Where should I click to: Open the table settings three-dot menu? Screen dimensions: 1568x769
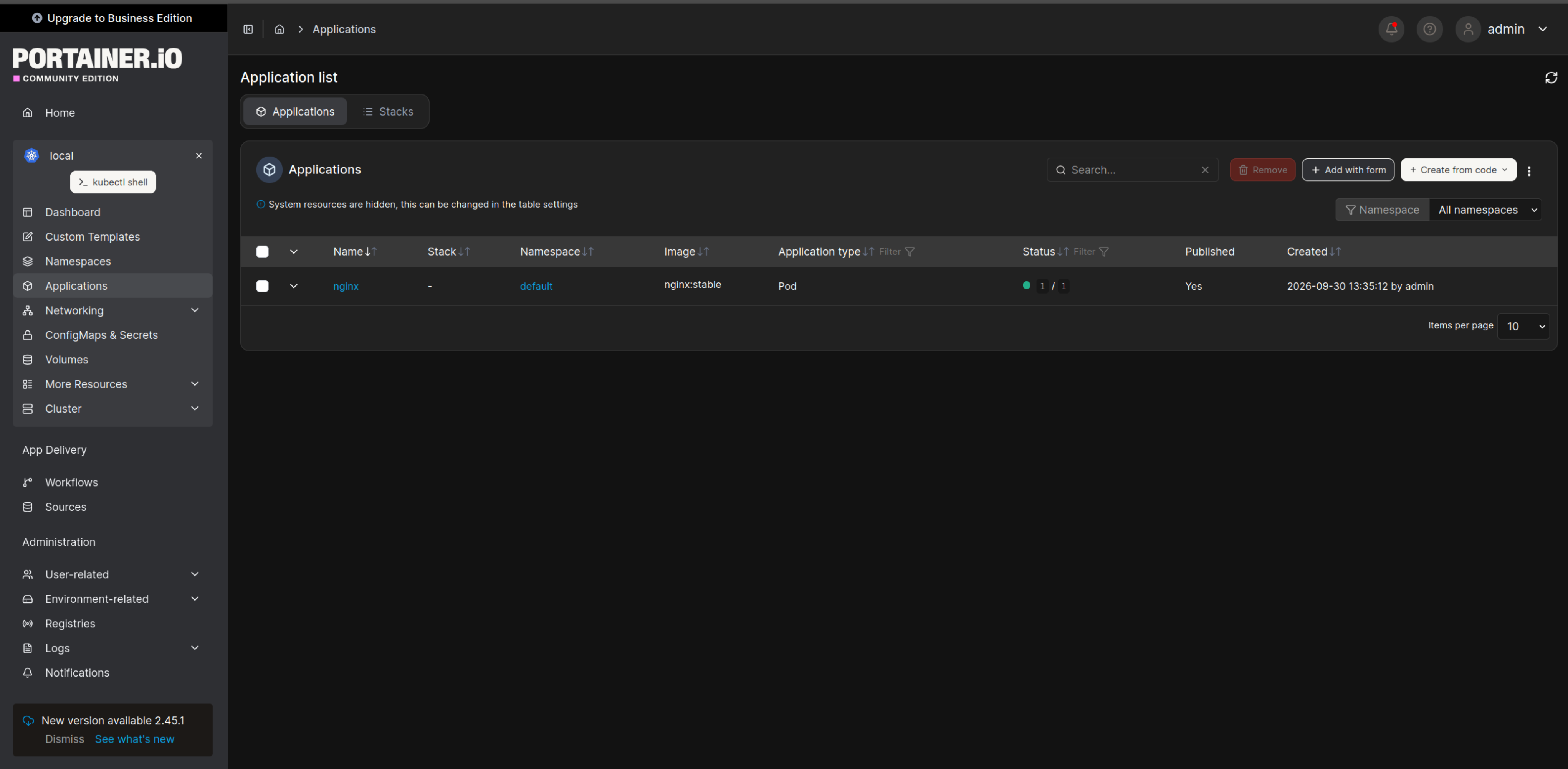click(1529, 171)
